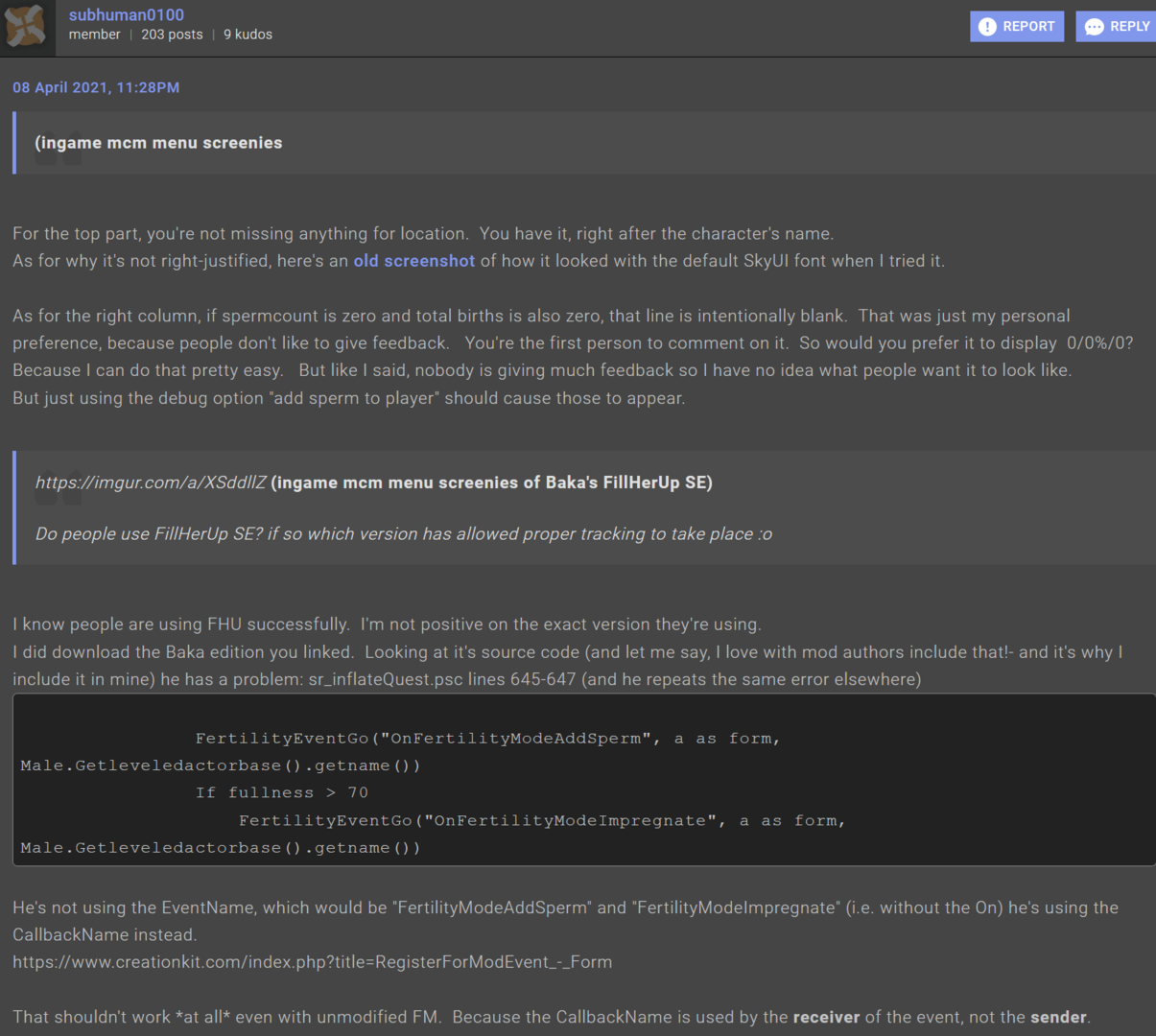Open the subhuman0100 username profile link
The width and height of the screenshot is (1156, 1036).
[x=127, y=14]
